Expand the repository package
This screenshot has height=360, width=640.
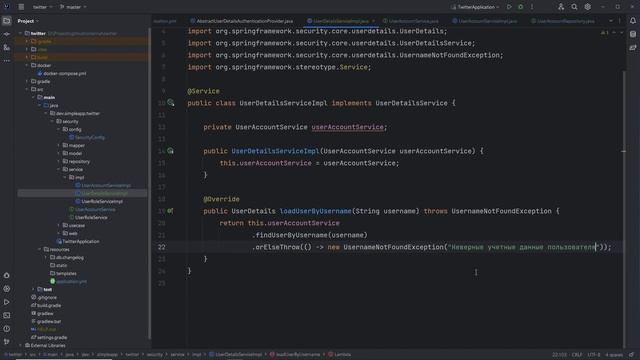pos(59,161)
